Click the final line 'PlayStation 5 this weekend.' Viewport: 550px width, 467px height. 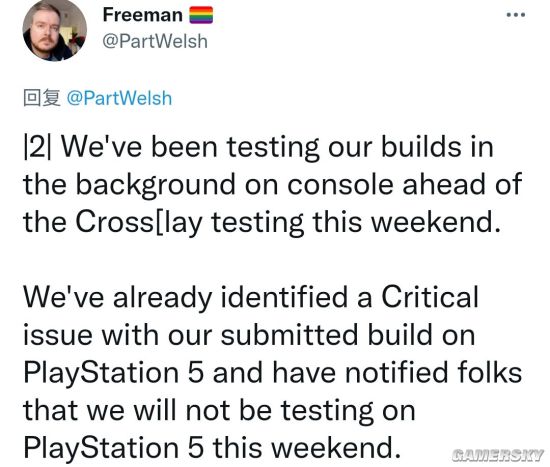pyautogui.click(x=212, y=448)
